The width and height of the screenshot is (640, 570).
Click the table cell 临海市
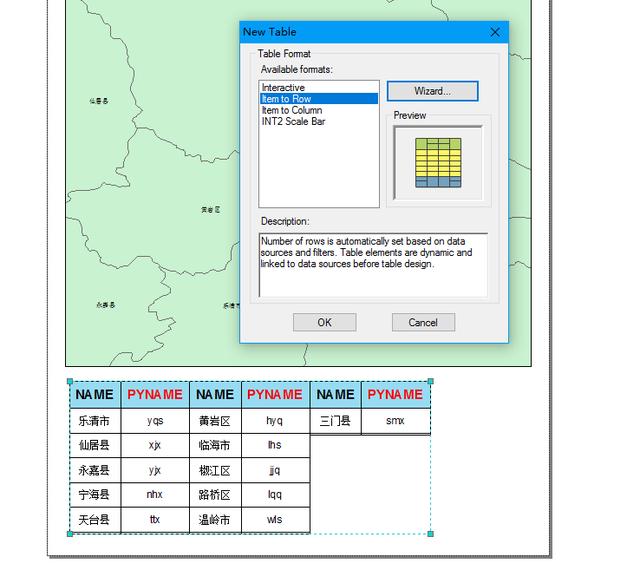coord(215,445)
